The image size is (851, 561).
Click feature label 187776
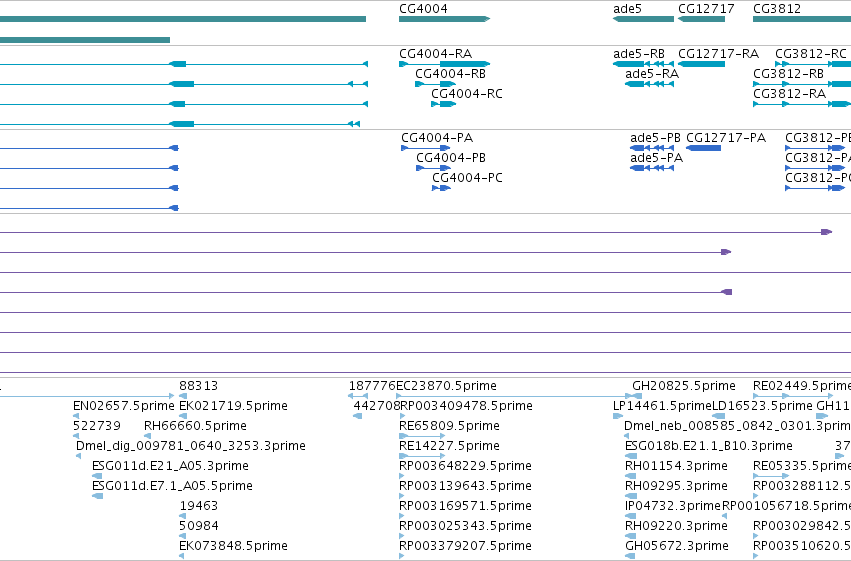372,386
